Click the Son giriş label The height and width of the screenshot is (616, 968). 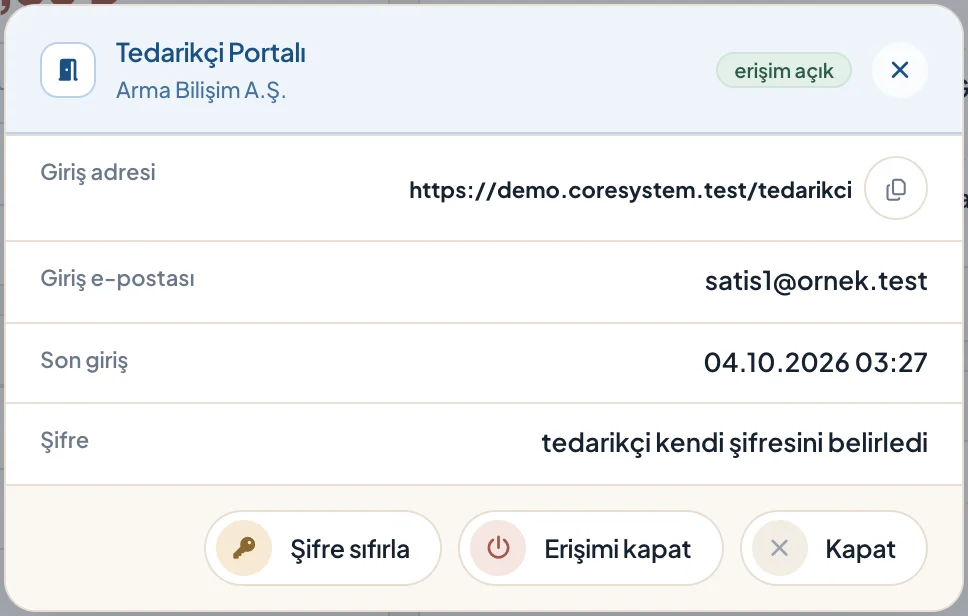pos(85,360)
